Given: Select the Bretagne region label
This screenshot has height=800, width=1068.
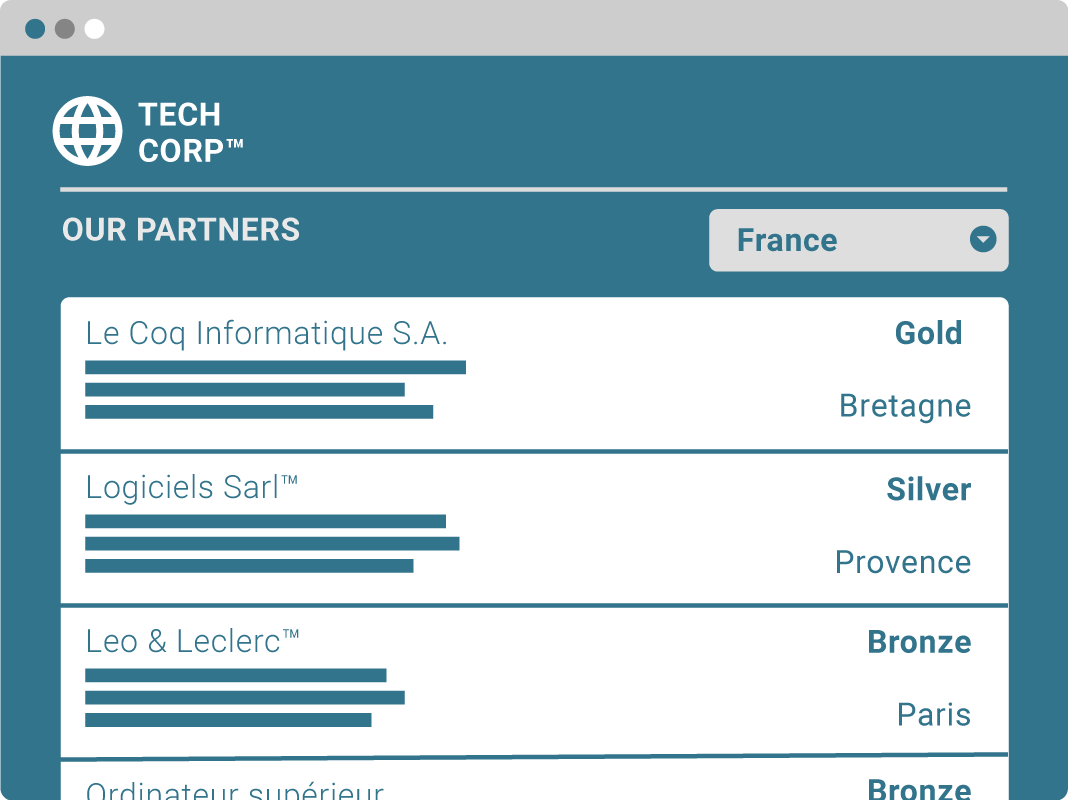Looking at the screenshot, I should [905, 406].
